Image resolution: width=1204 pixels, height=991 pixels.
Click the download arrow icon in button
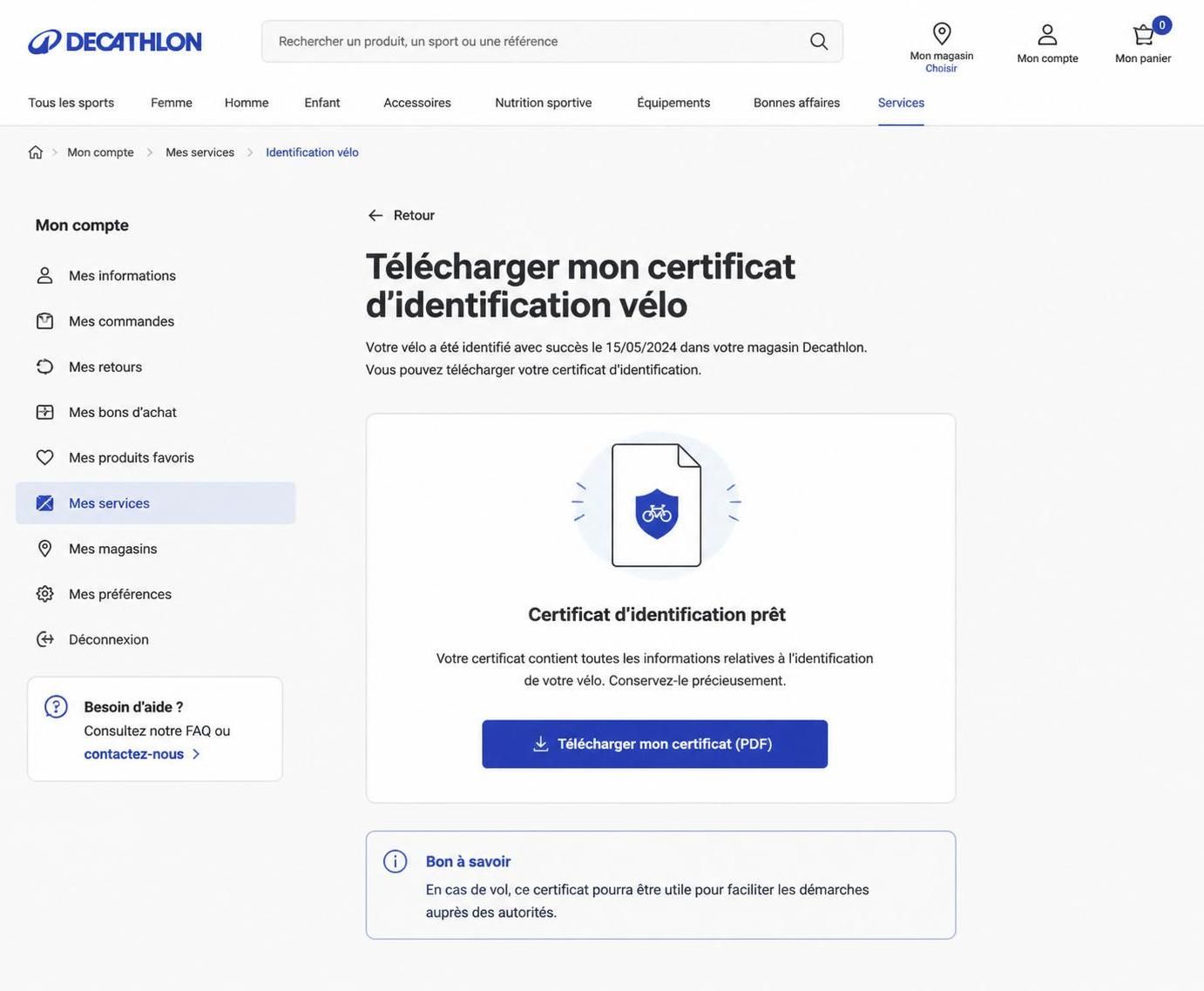pos(541,744)
